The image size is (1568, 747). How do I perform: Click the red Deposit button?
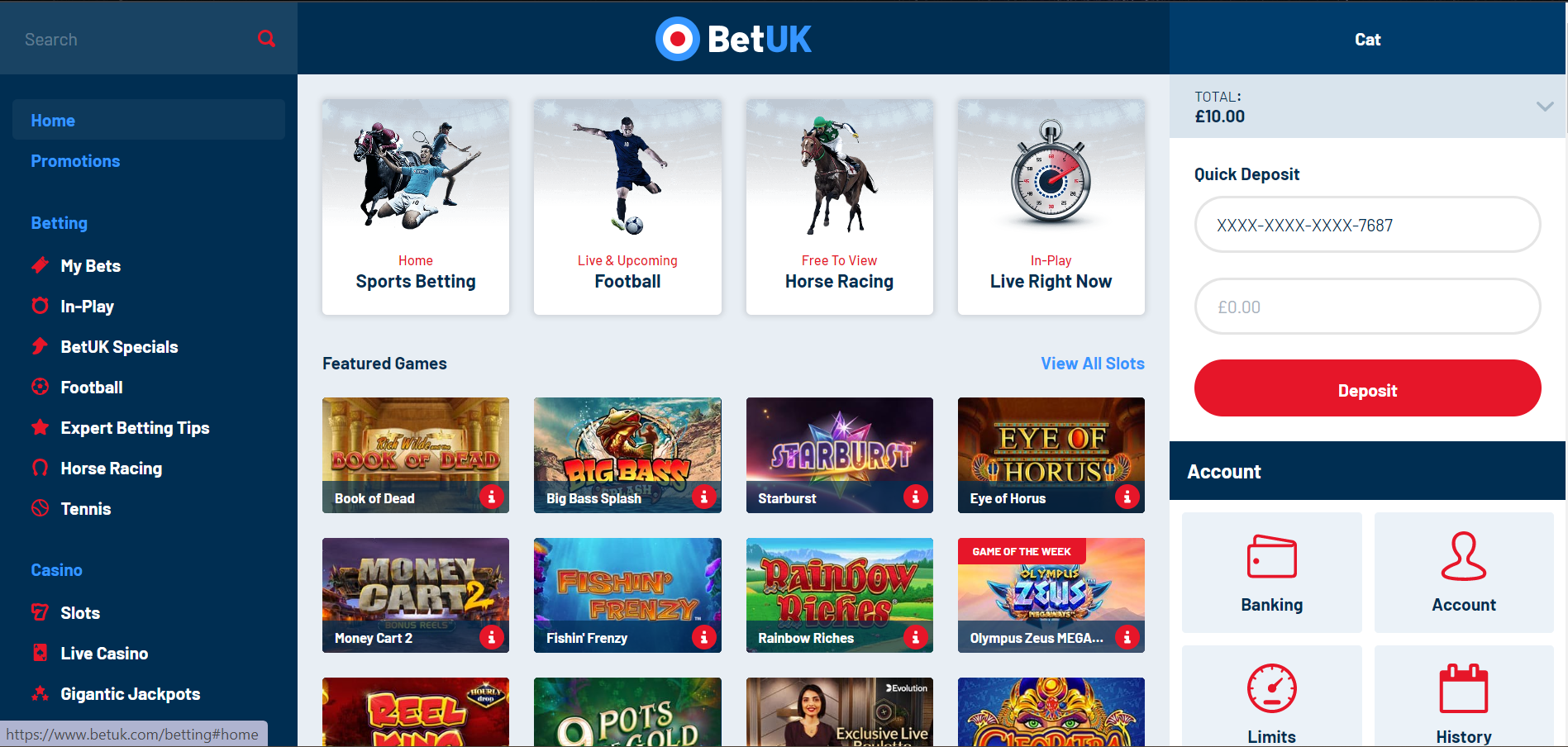(x=1367, y=388)
